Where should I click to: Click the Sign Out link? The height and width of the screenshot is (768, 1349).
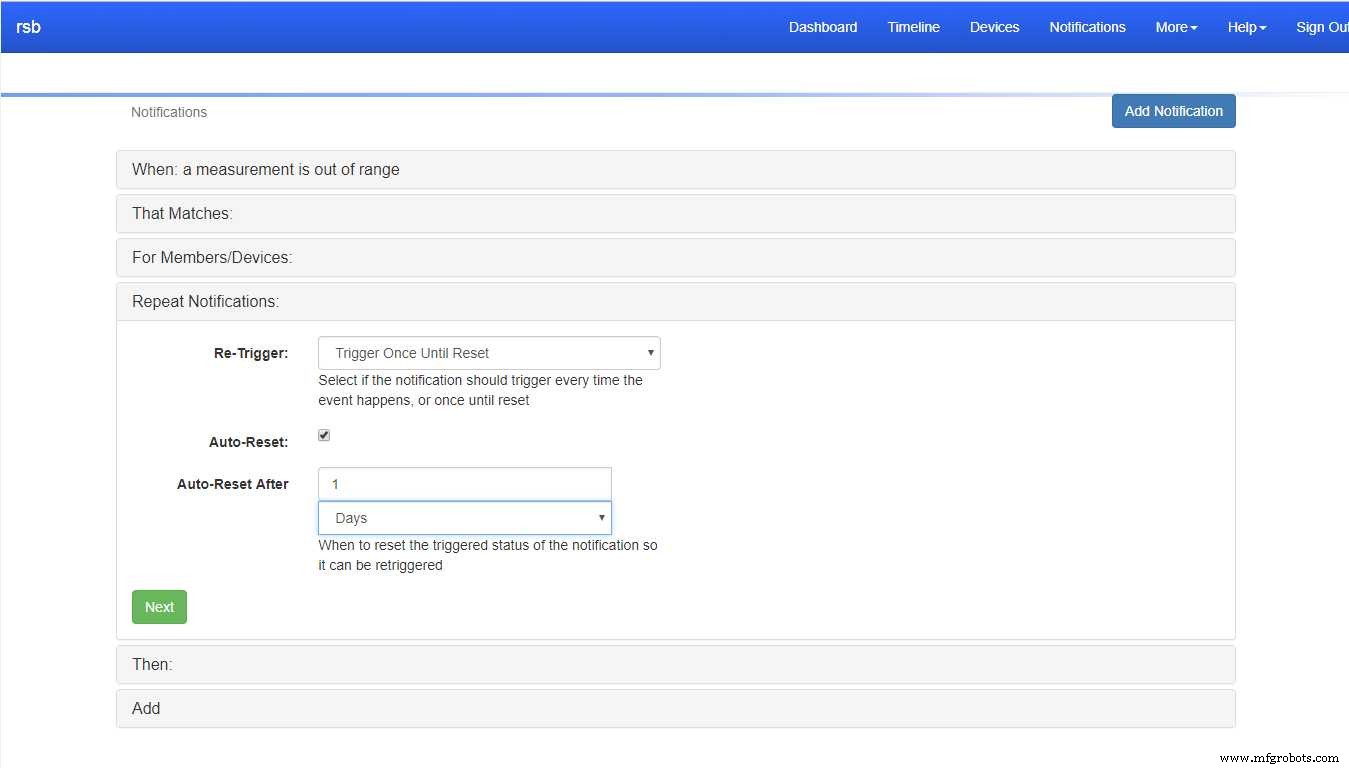click(x=1321, y=27)
